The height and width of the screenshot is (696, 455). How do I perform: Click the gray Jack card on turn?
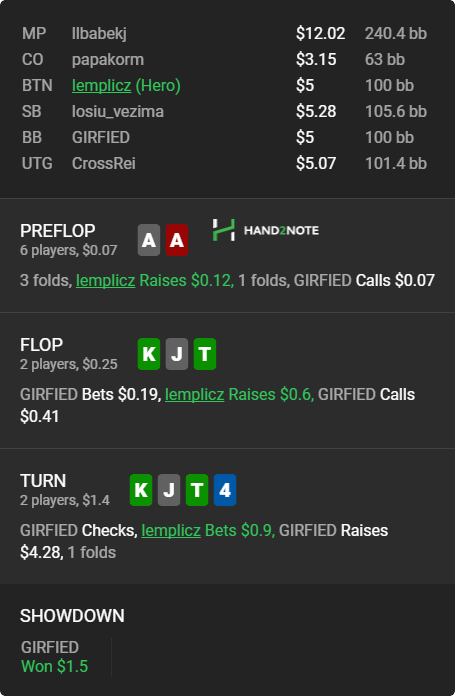pyautogui.click(x=169, y=490)
